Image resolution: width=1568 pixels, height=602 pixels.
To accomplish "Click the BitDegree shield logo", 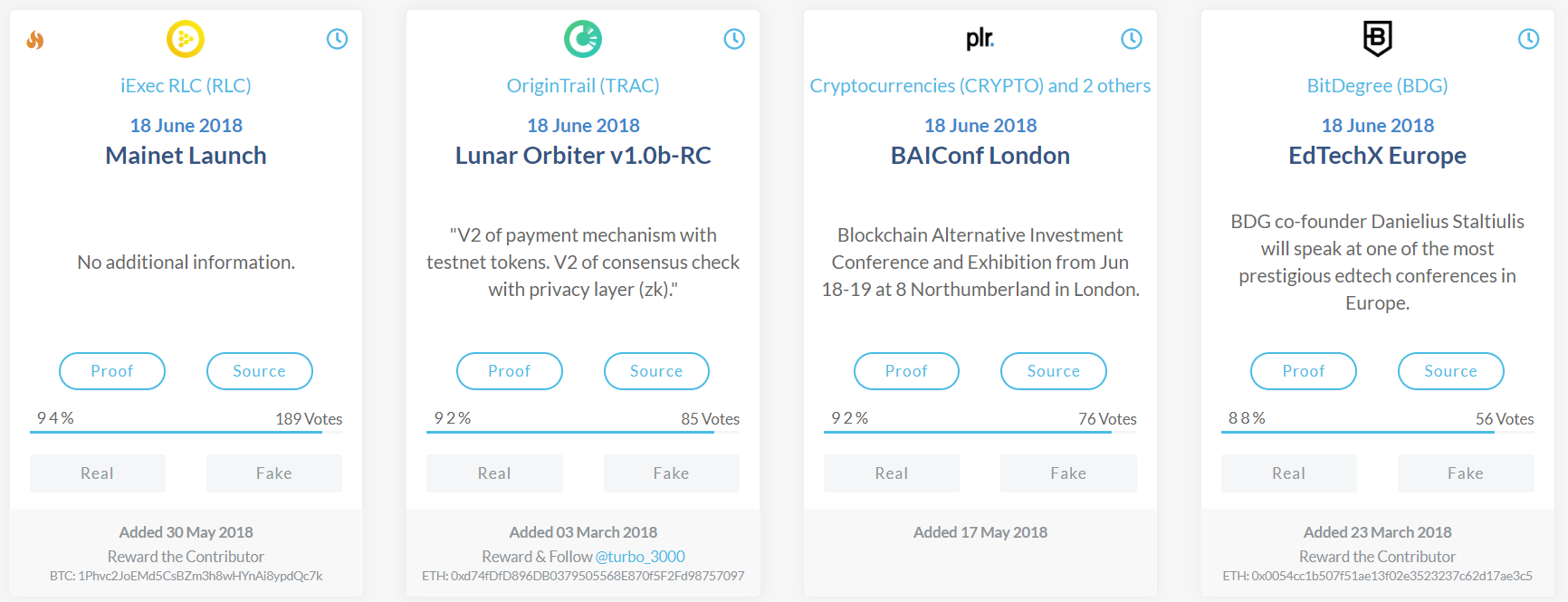I will pyautogui.click(x=1377, y=38).
